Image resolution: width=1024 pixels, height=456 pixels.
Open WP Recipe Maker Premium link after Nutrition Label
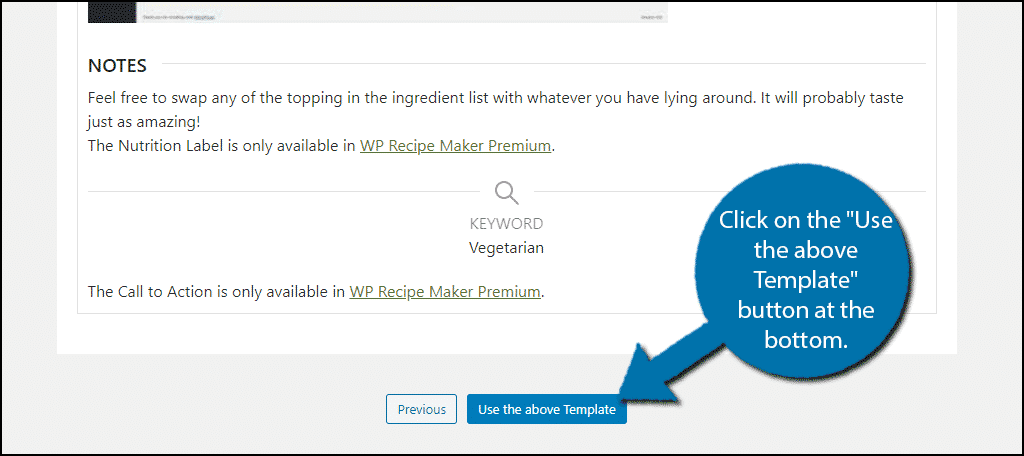point(455,146)
